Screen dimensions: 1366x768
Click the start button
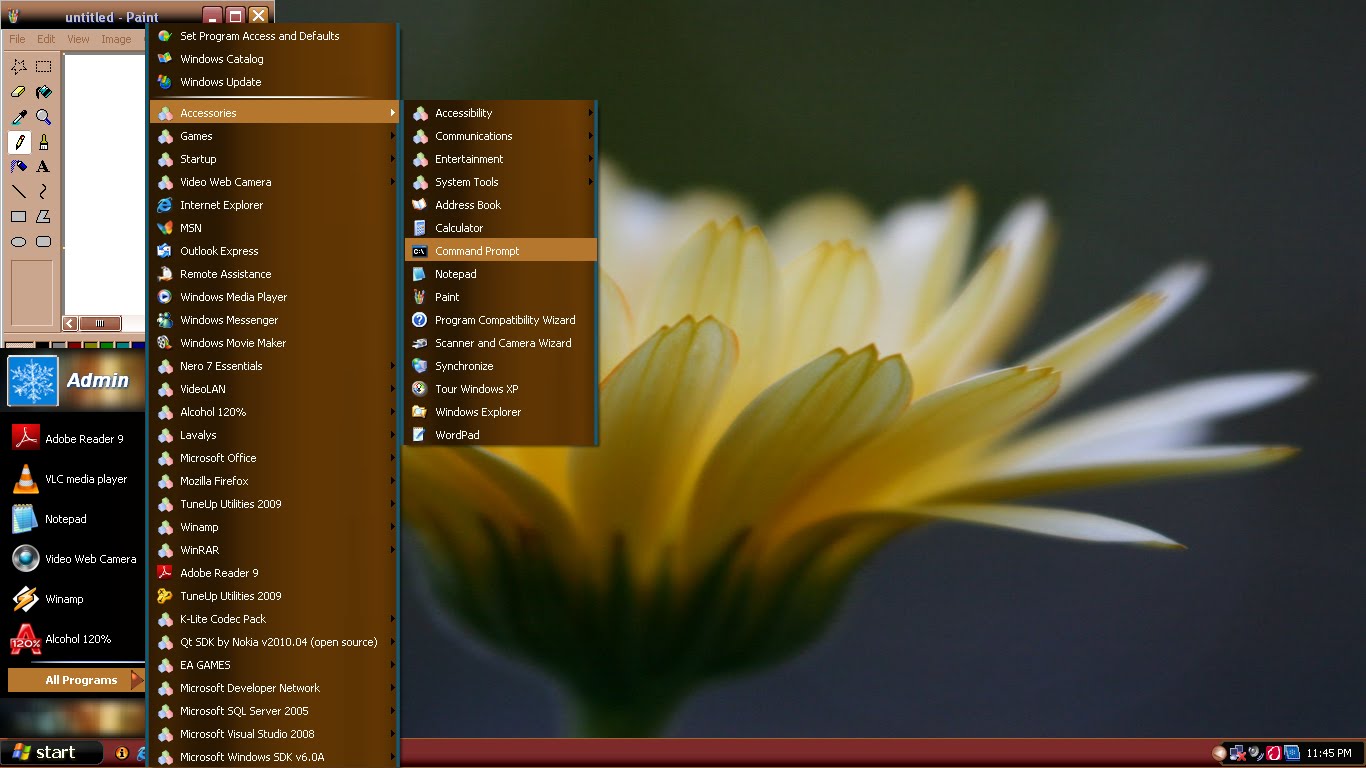pos(52,753)
